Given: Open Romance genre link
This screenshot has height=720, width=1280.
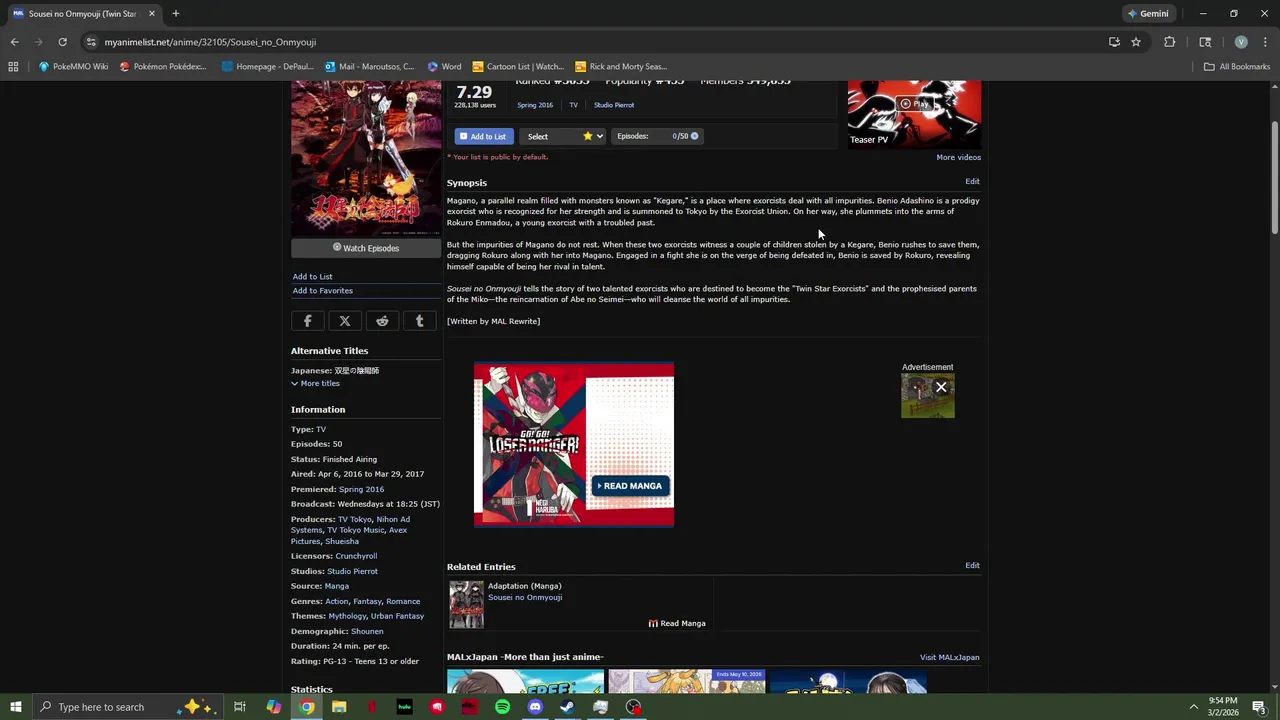Looking at the screenshot, I should point(403,602).
